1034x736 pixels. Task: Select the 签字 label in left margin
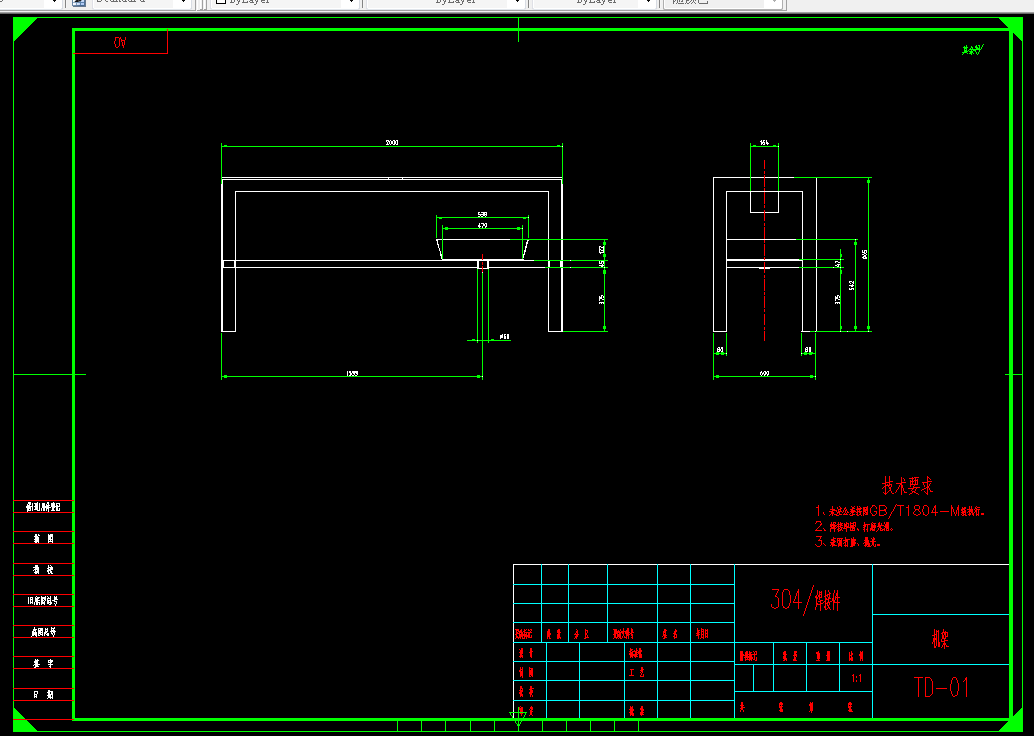44,663
